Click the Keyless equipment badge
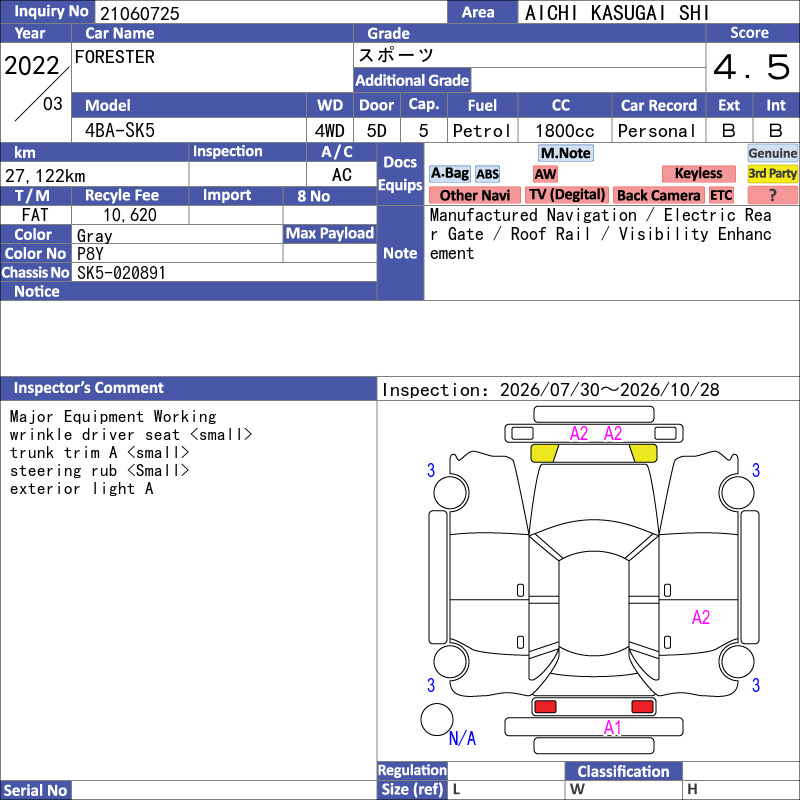The image size is (800, 800). (x=698, y=173)
